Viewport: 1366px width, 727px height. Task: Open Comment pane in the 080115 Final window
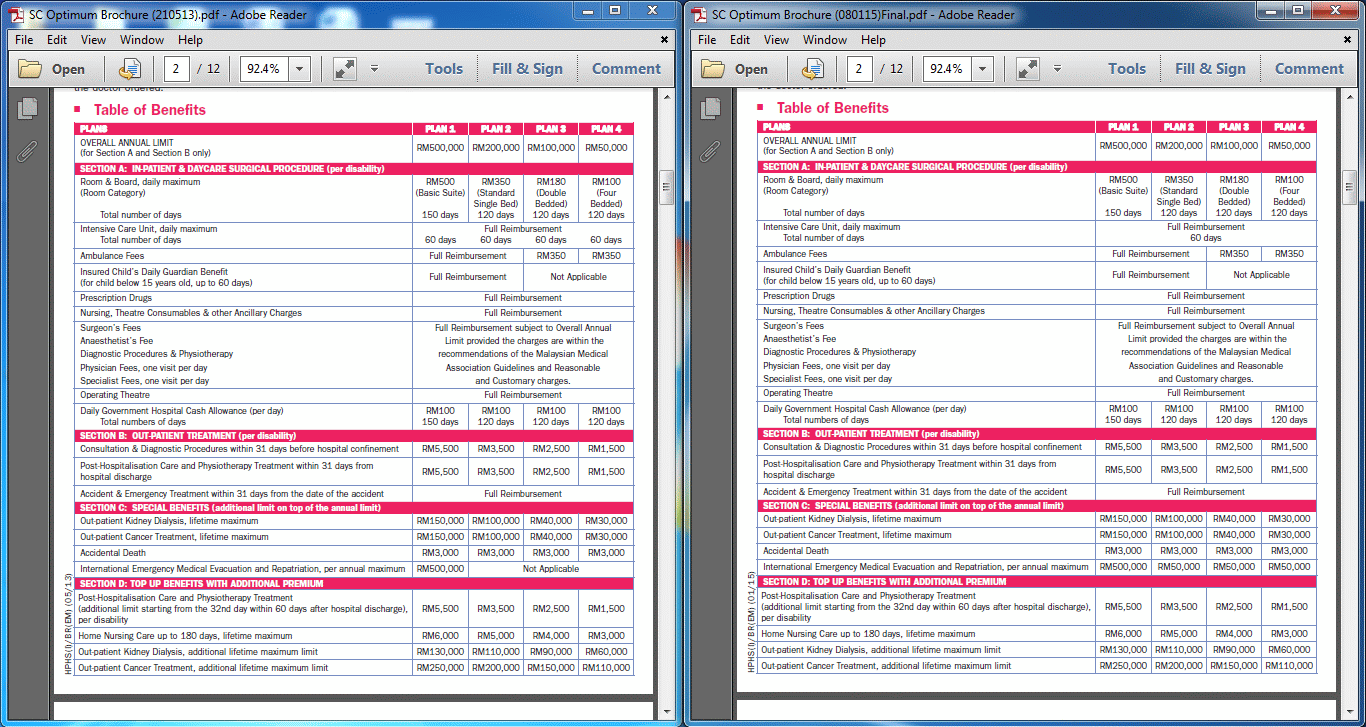point(1309,69)
